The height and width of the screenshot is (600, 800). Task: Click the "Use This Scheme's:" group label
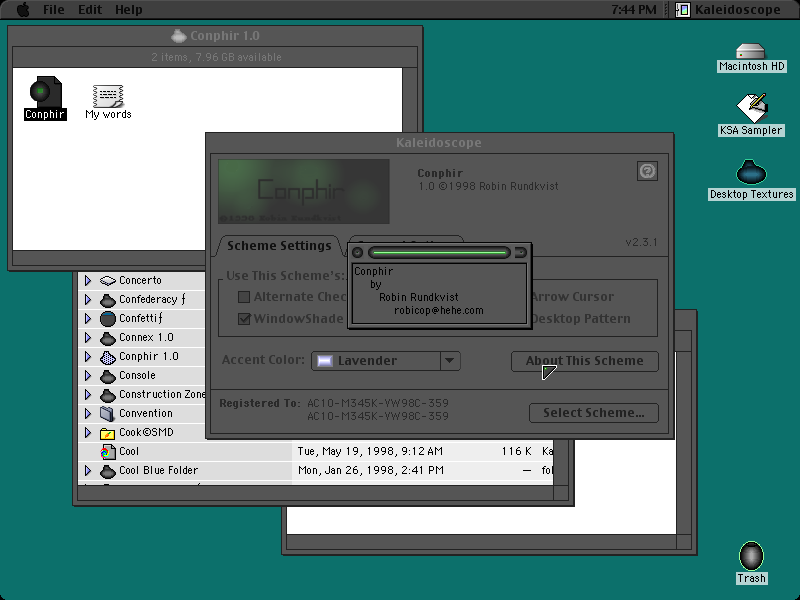[286, 276]
